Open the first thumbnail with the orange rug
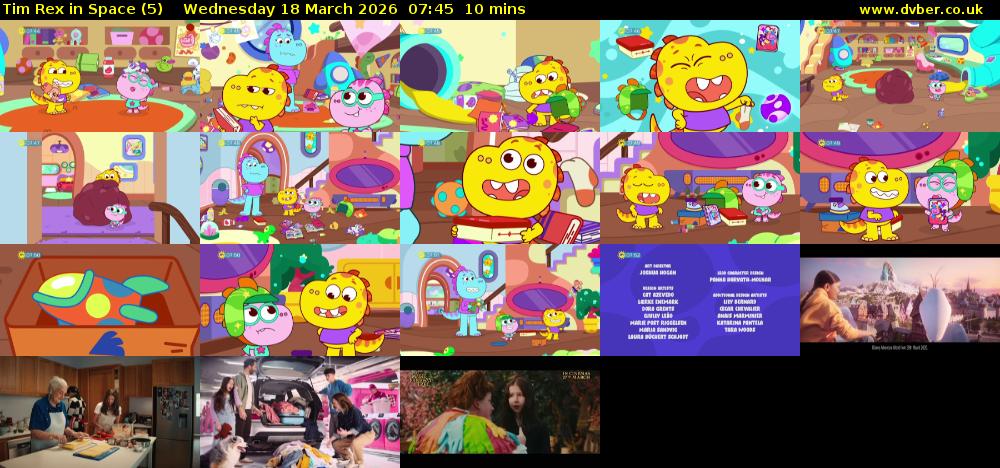 click(x=99, y=76)
